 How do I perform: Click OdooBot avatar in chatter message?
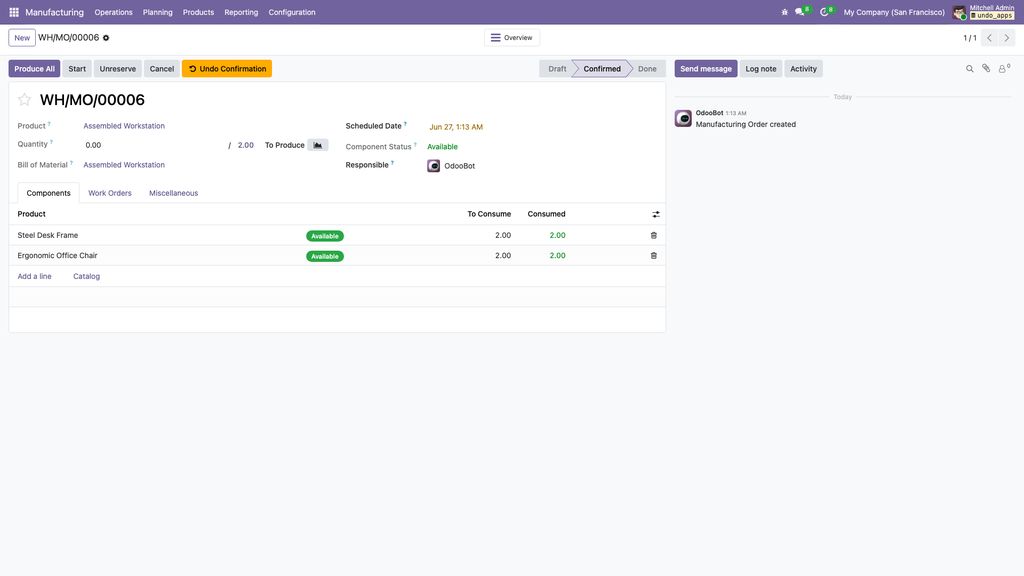(x=683, y=118)
